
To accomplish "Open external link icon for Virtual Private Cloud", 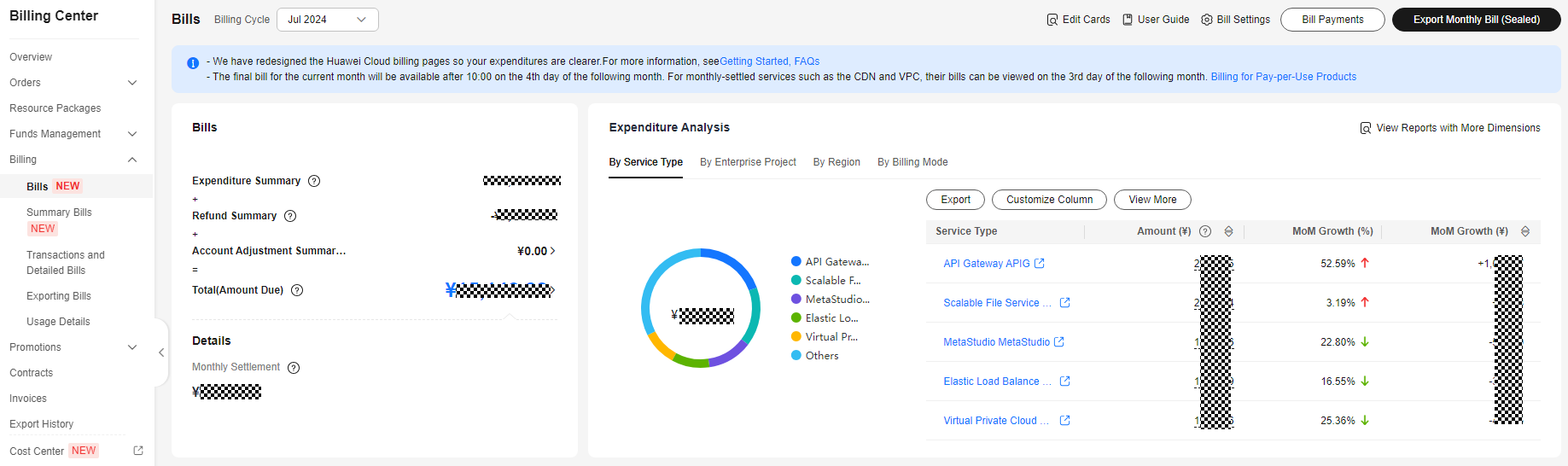I will (x=1065, y=421).
